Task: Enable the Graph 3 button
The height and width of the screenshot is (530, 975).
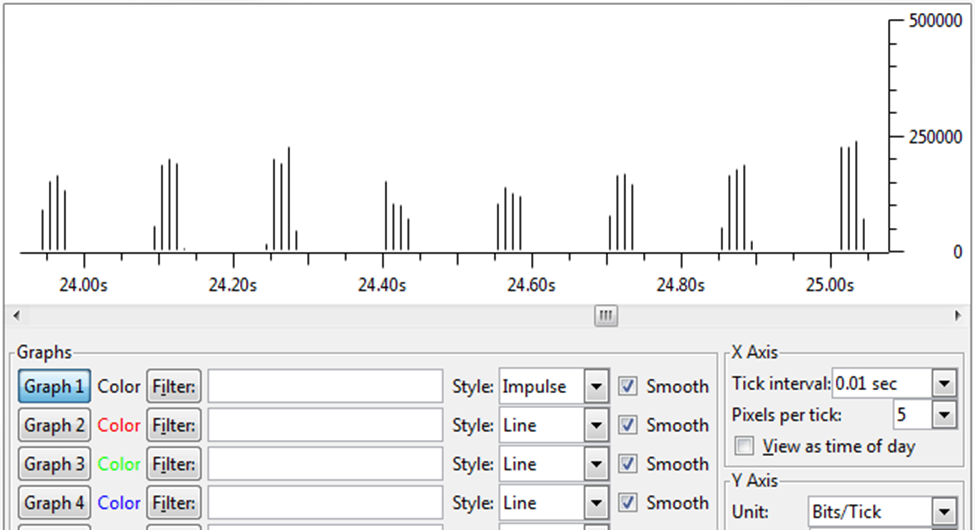Action: coord(54,464)
